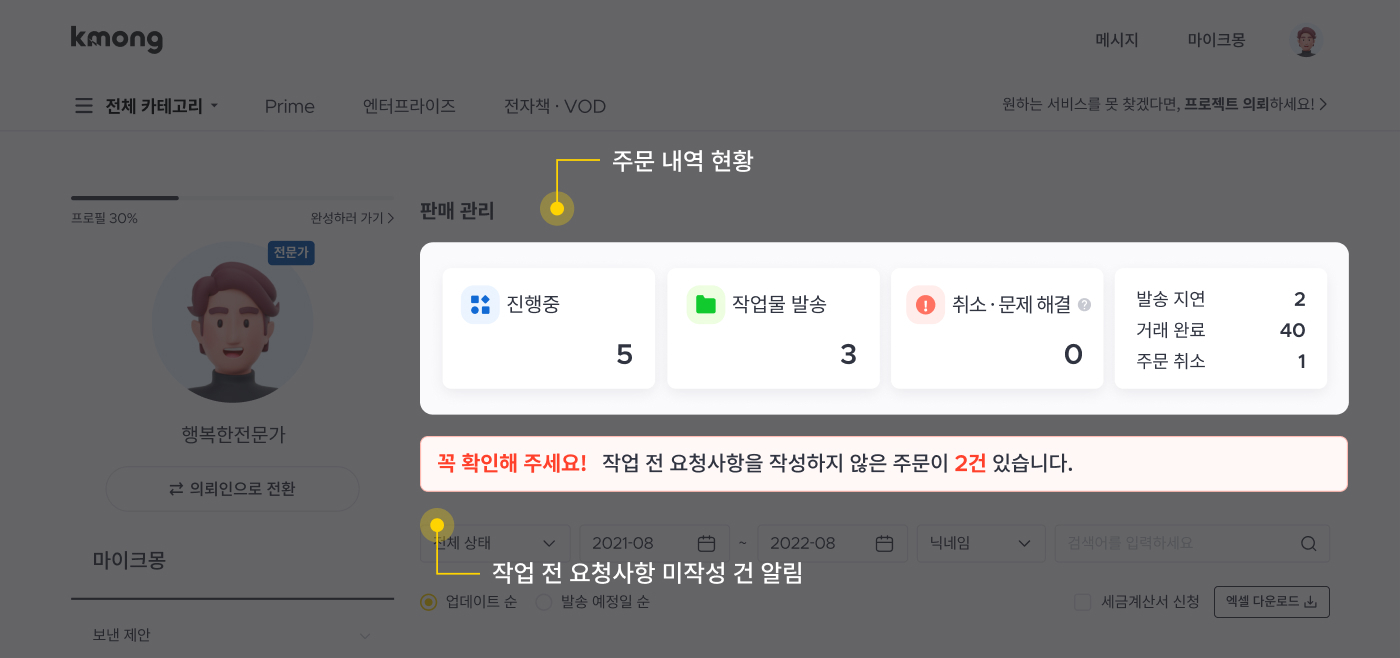Click the 엑셀 다운로드 button
The image size is (1400, 658).
coord(1272,602)
